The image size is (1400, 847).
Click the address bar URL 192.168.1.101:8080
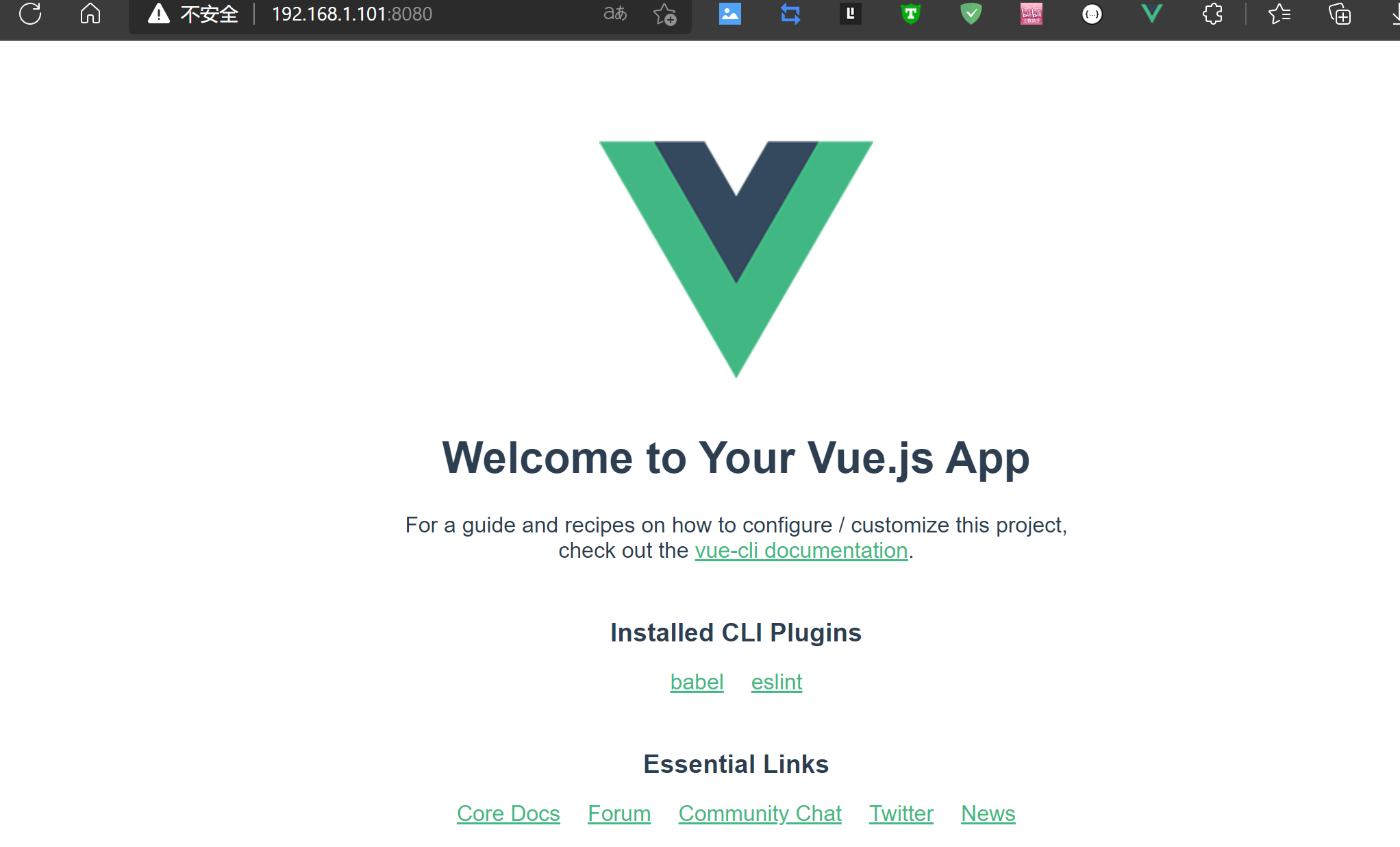click(x=352, y=14)
